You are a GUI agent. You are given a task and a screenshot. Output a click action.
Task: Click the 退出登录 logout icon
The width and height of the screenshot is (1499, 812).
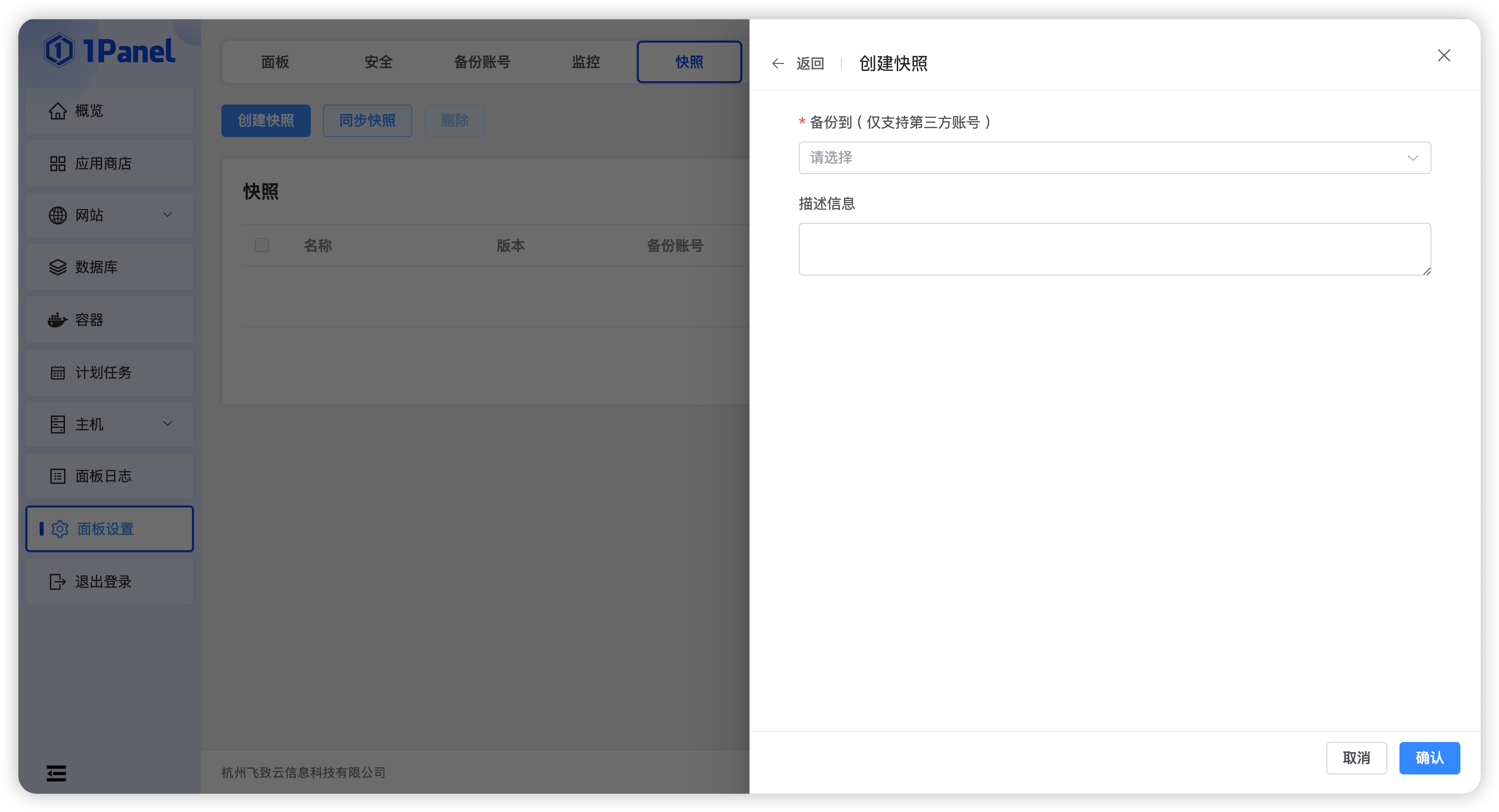[57, 582]
